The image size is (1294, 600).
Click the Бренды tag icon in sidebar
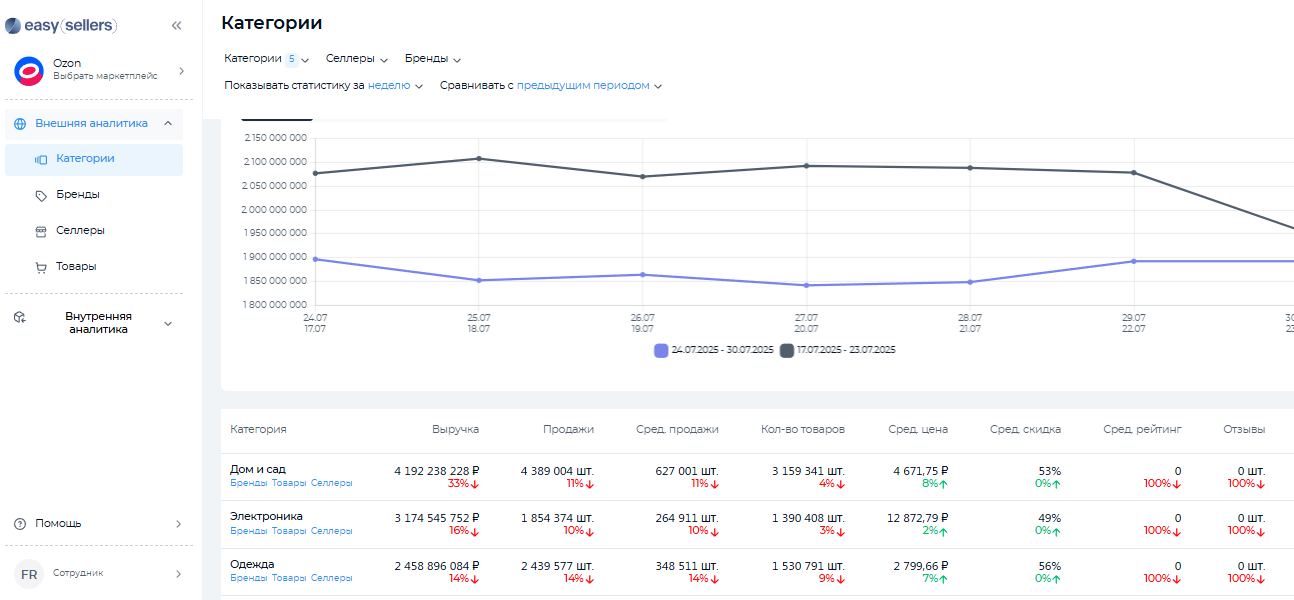pyautogui.click(x=41, y=195)
